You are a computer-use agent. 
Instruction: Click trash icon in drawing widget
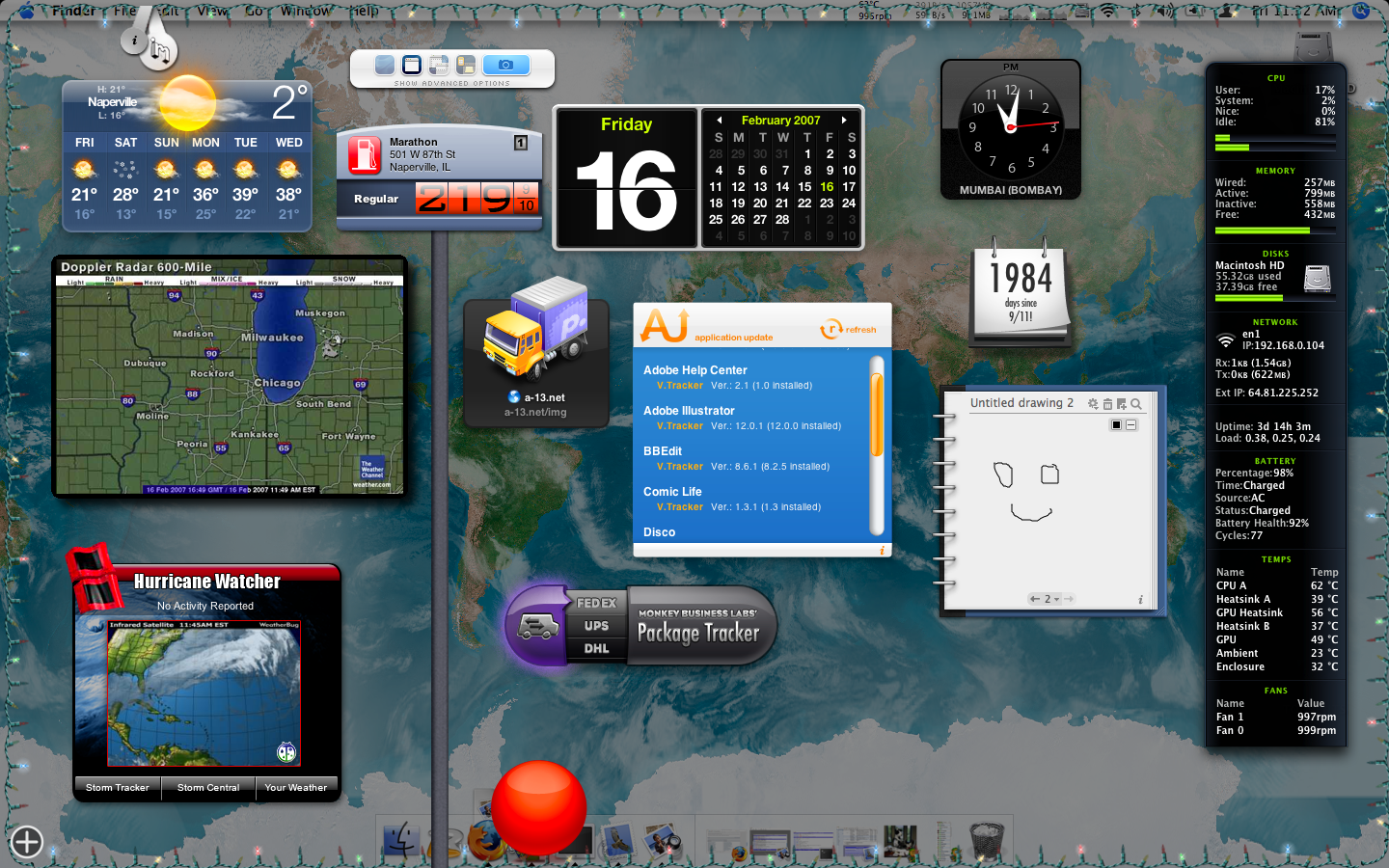(x=1107, y=404)
